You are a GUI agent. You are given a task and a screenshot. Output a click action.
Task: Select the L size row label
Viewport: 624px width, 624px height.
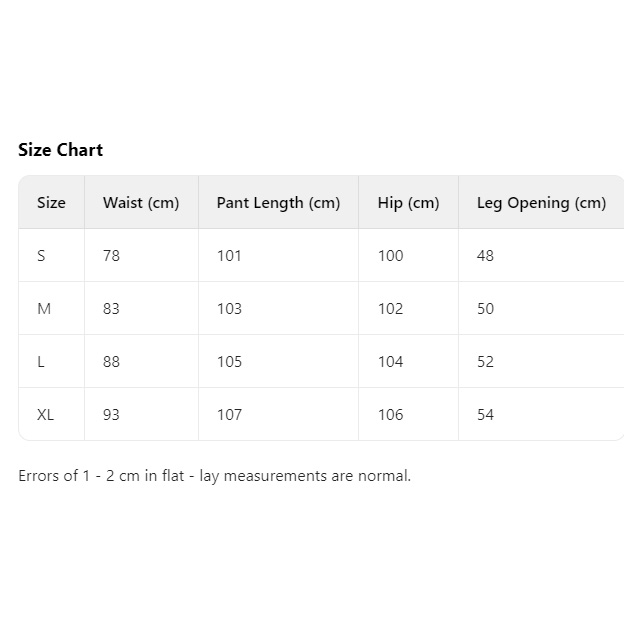pos(41,362)
